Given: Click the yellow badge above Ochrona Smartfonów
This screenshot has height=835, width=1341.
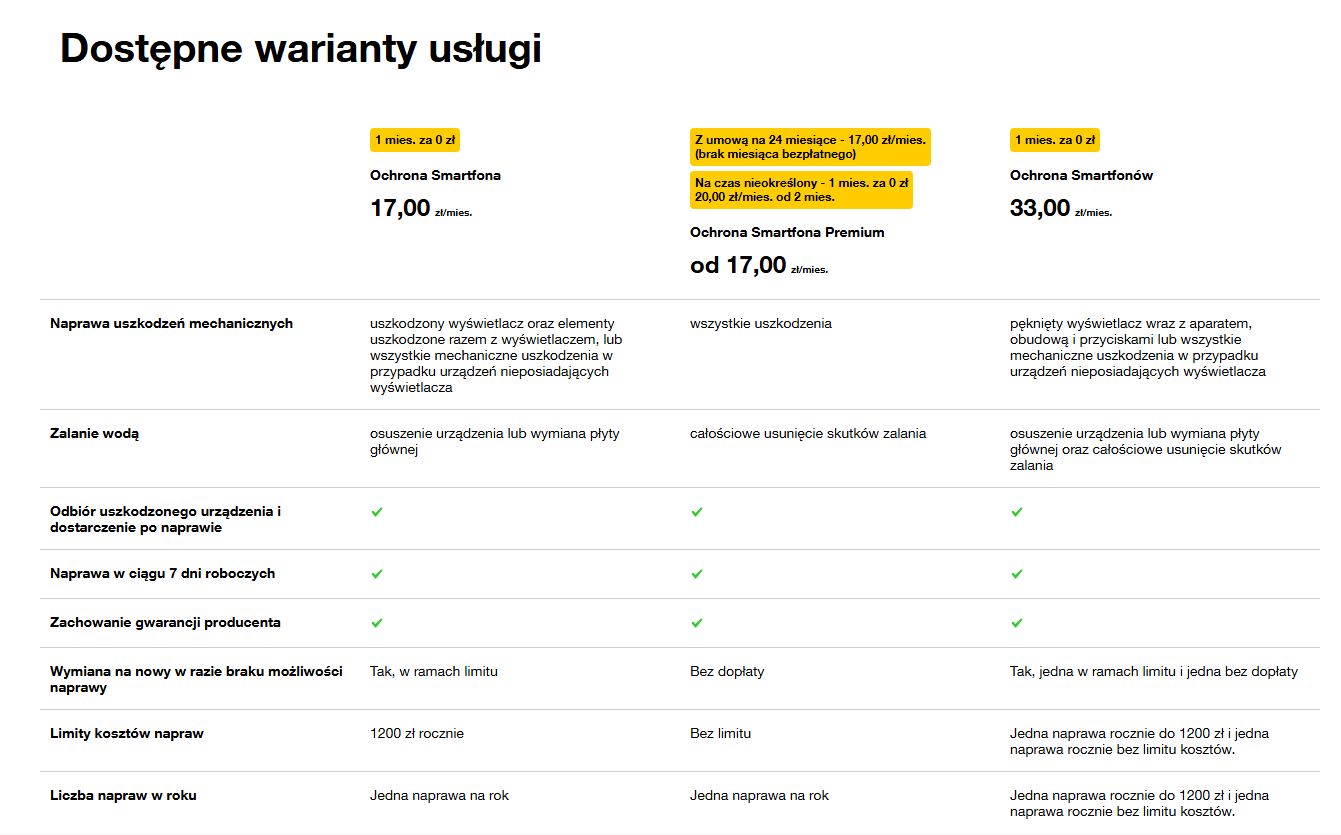Looking at the screenshot, I should click(1055, 140).
